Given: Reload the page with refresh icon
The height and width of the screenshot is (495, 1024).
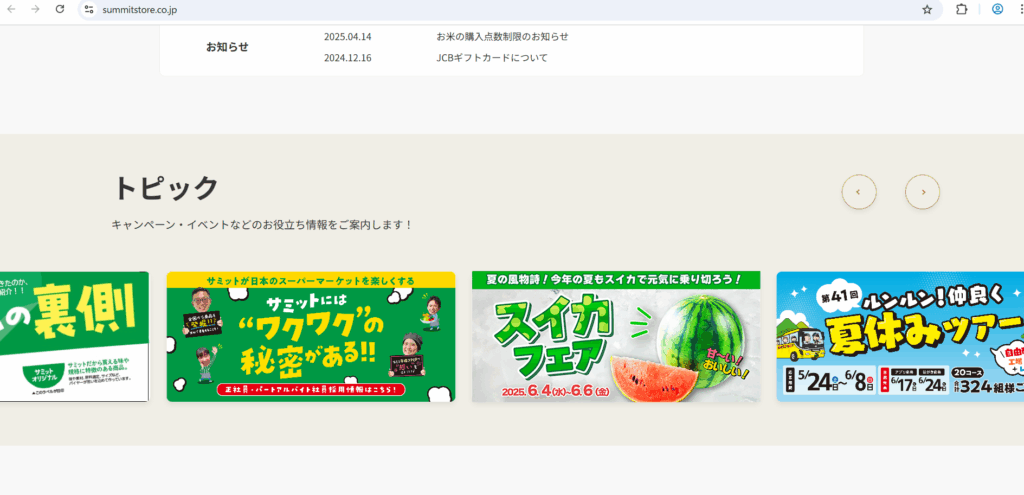Looking at the screenshot, I should pyautogui.click(x=60, y=9).
